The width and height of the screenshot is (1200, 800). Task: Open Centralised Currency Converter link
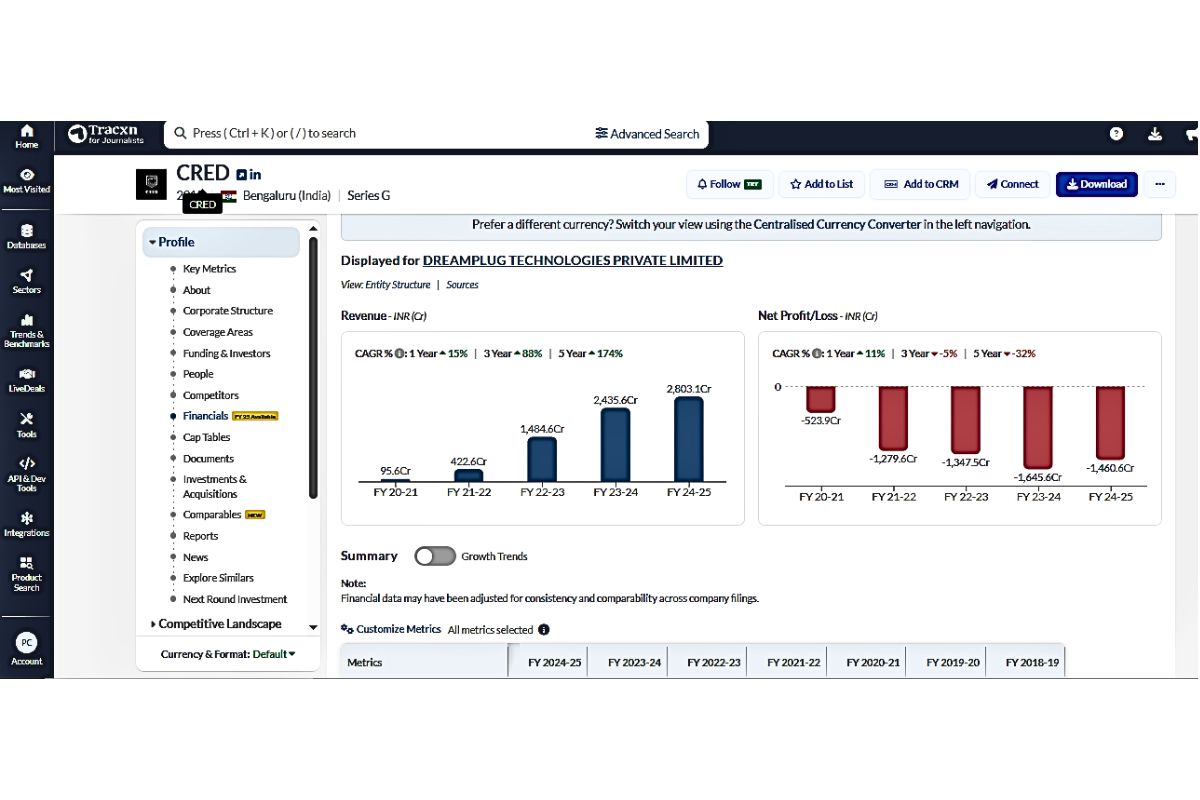(x=837, y=225)
